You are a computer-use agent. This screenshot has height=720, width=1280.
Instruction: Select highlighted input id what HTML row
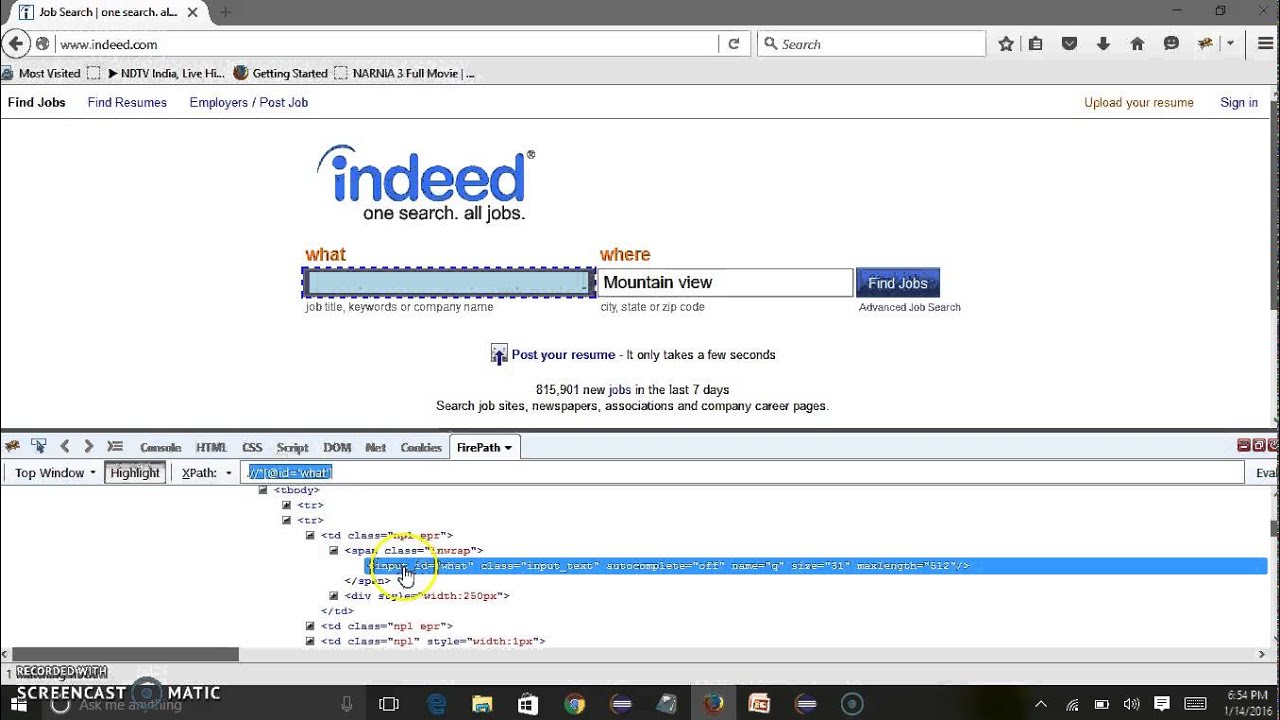point(816,566)
